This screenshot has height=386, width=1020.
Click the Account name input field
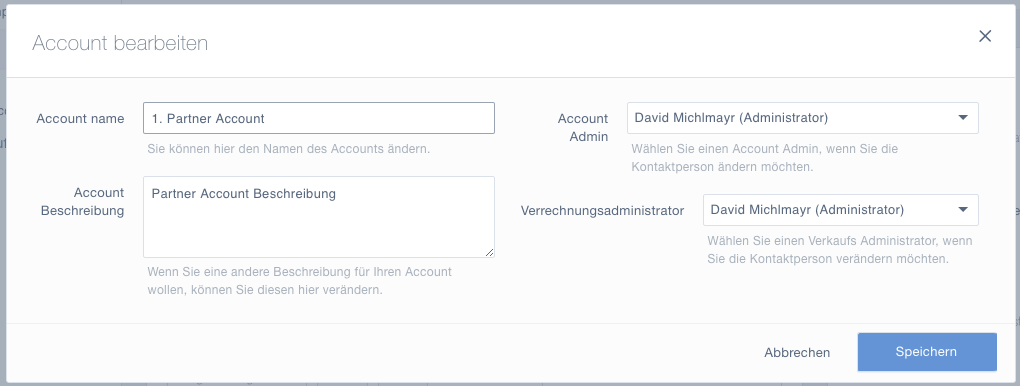tap(319, 118)
